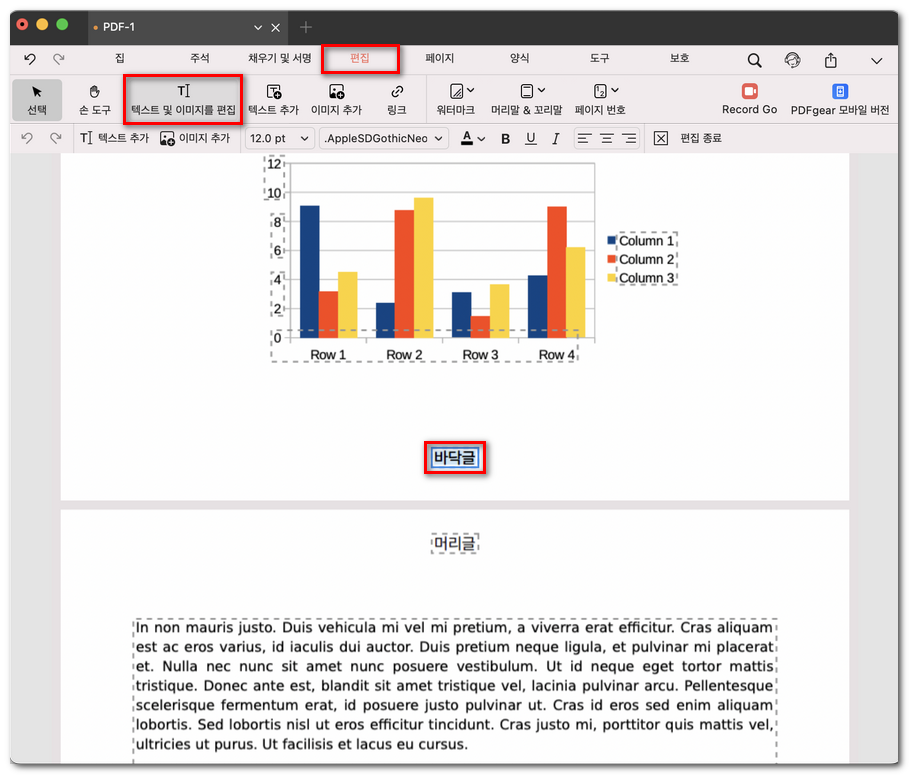Image resolution: width=909 pixels, height=775 pixels.
Task: Select the Column 2 legend text
Action: click(647, 259)
